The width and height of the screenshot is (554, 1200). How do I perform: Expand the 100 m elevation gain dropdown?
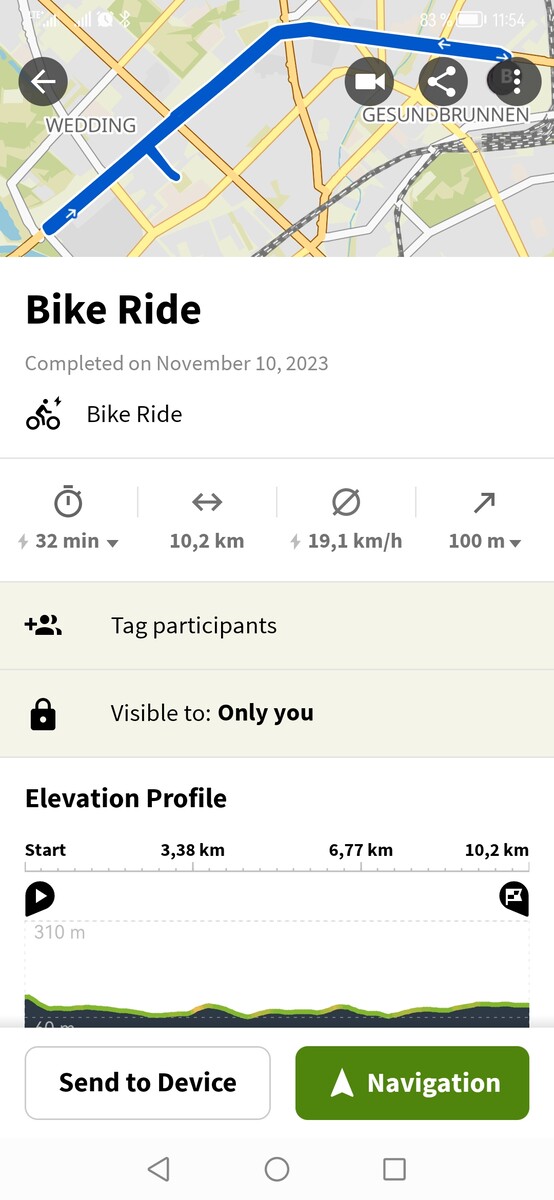pyautogui.click(x=484, y=541)
